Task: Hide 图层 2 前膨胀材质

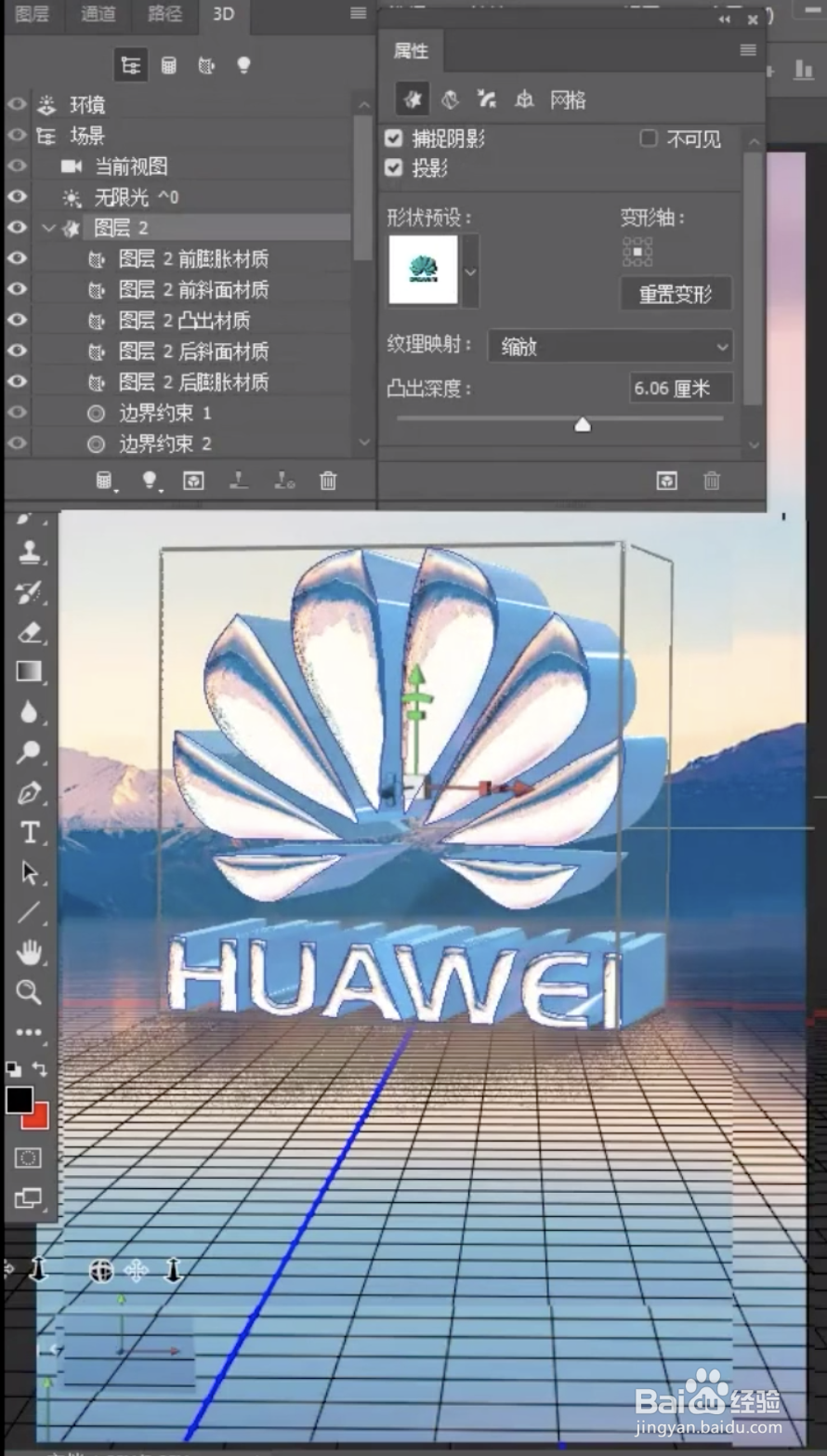Action: click(x=17, y=258)
